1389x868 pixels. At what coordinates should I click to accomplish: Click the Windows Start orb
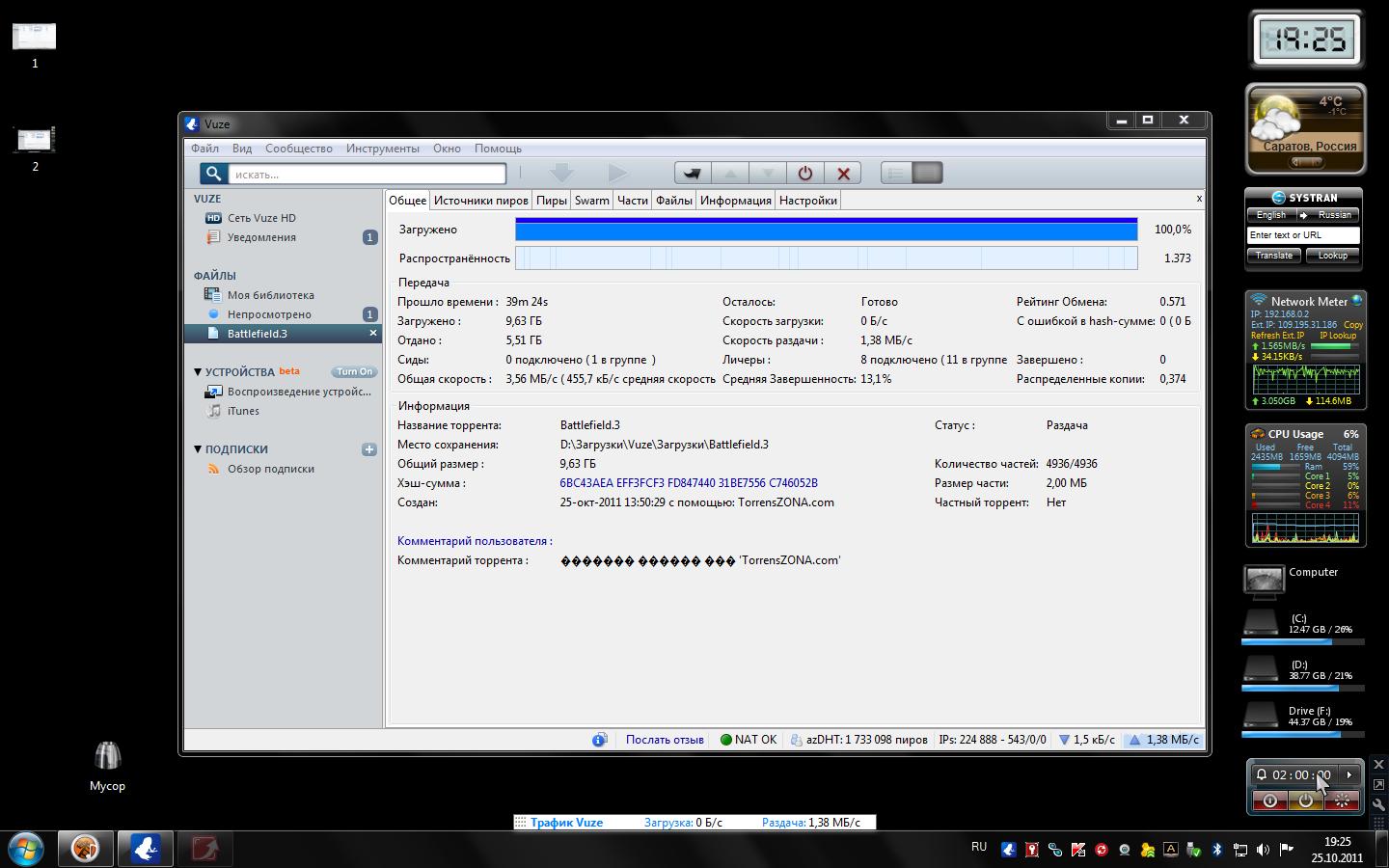click(x=26, y=849)
